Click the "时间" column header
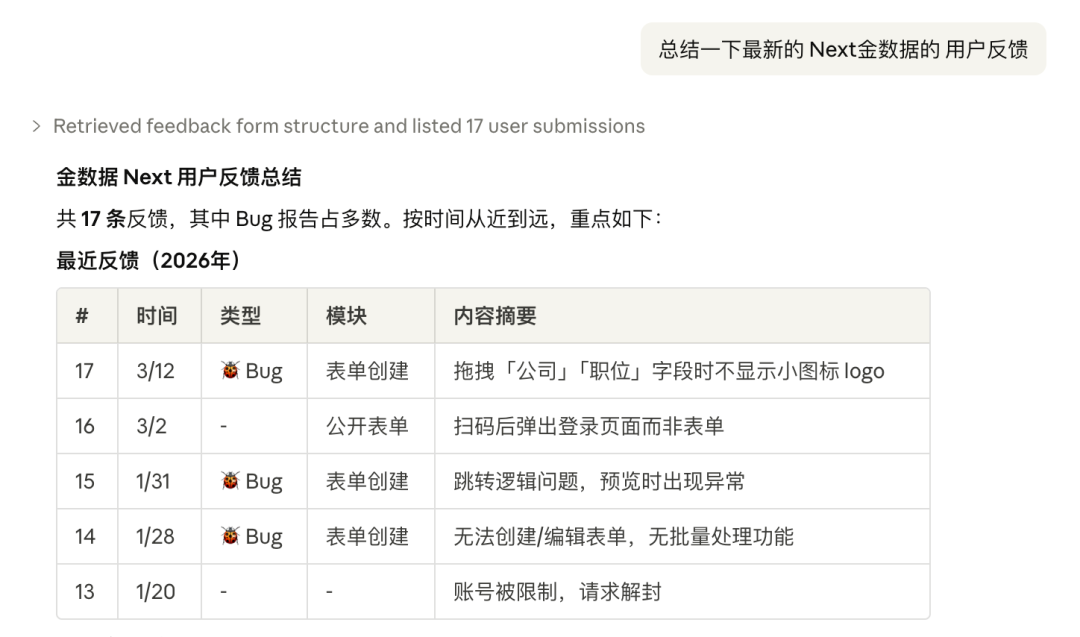Image resolution: width=1080 pixels, height=637 pixels. pos(156,316)
